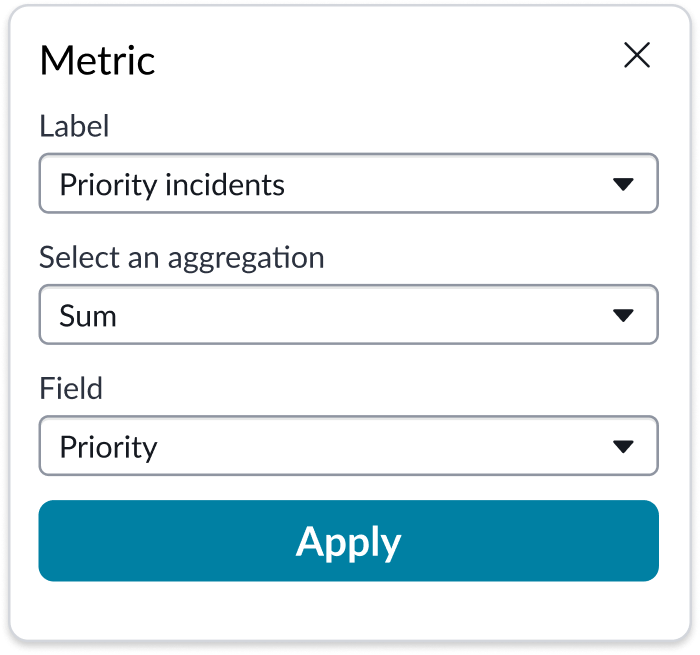Click the word Apply on the teal button

coord(348,541)
